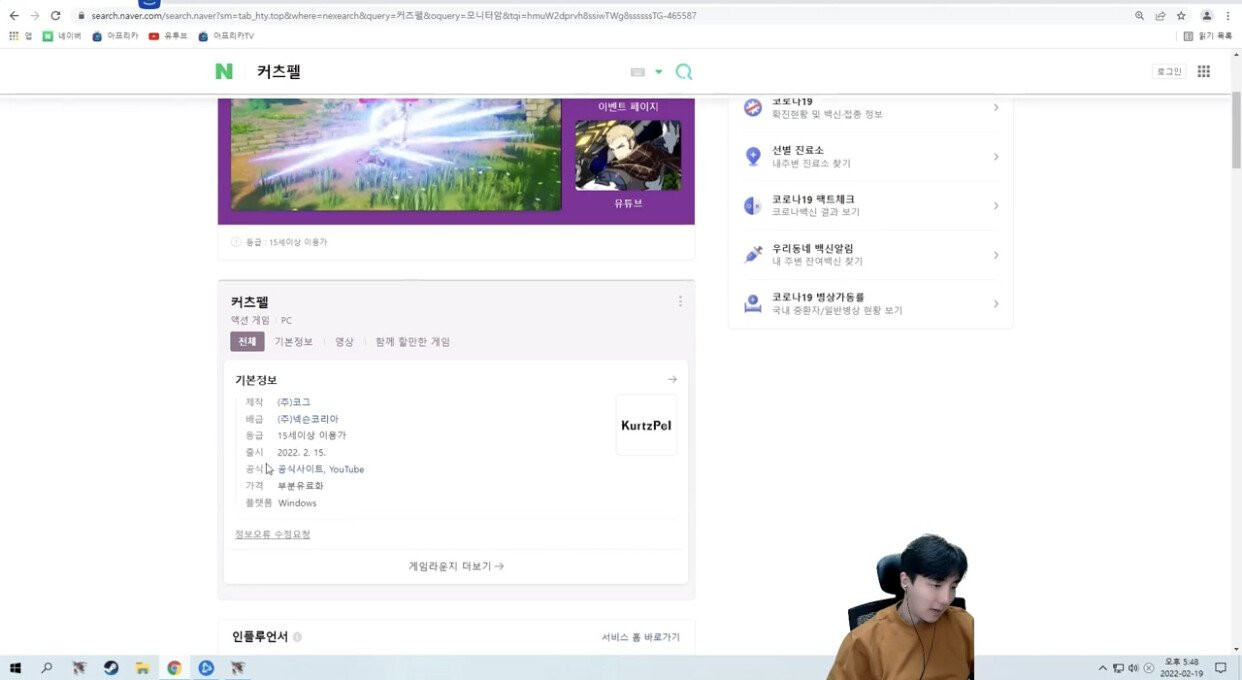Click the (주)코그 developer link
Image resolution: width=1242 pixels, height=680 pixels.
pyautogui.click(x=294, y=402)
